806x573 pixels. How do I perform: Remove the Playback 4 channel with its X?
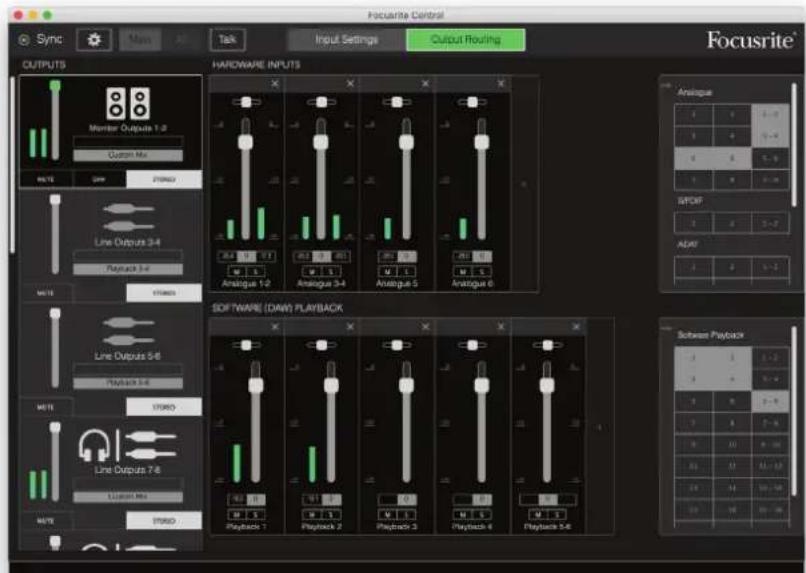pos(501,326)
